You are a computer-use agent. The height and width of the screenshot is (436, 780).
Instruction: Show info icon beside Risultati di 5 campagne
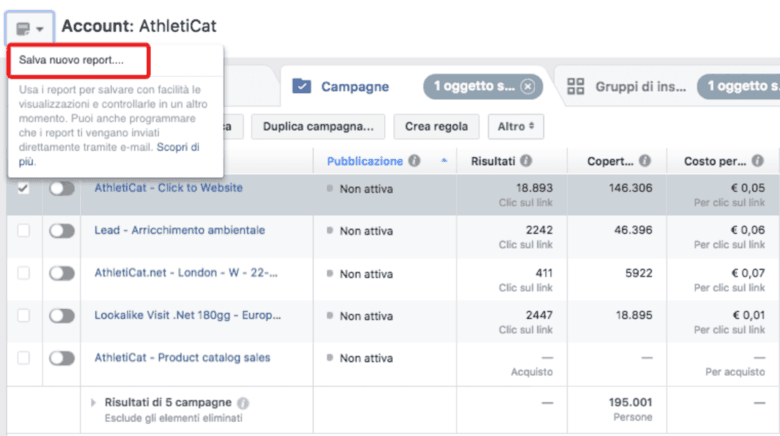click(243, 403)
